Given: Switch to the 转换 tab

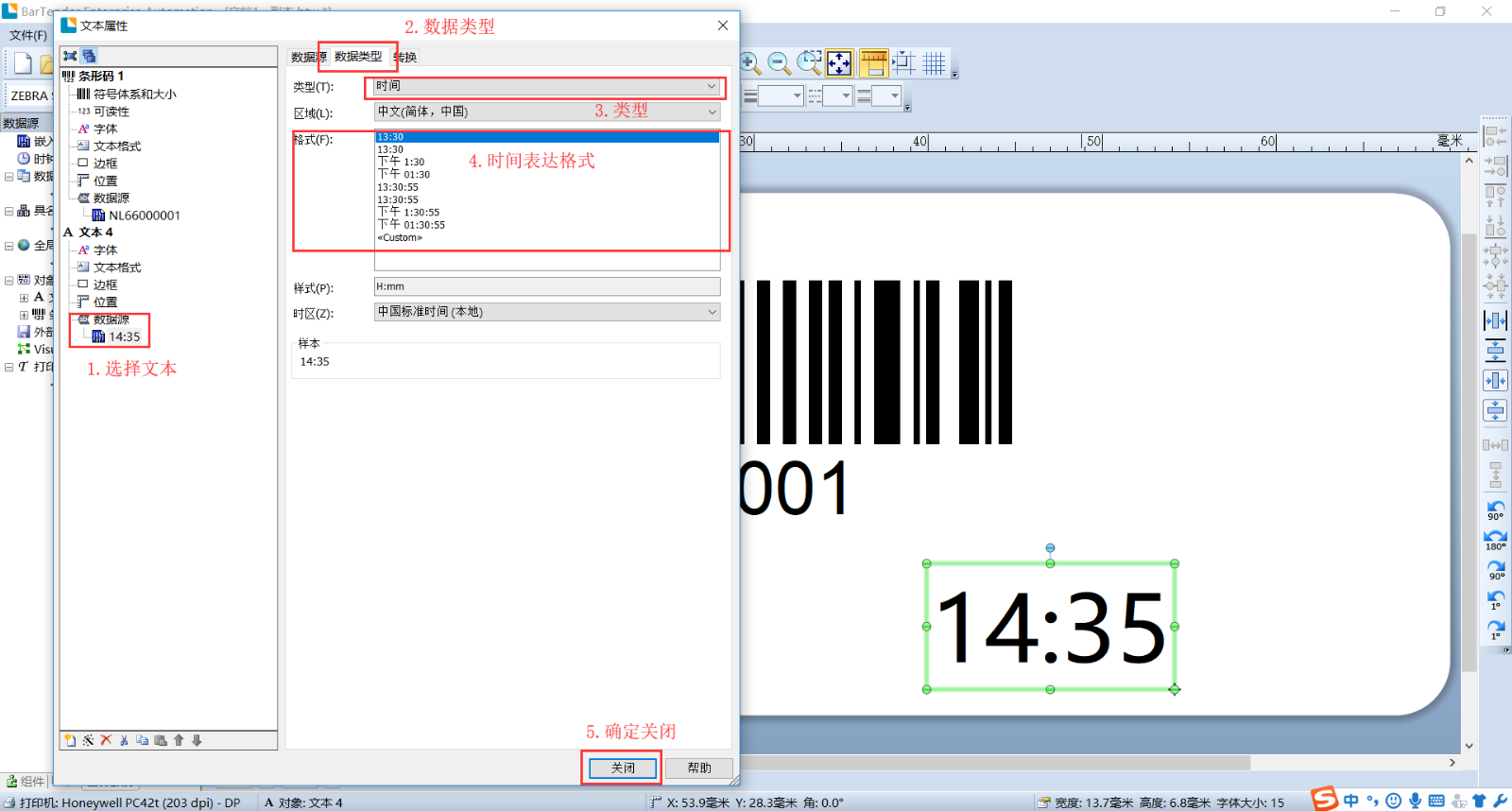Looking at the screenshot, I should (x=405, y=58).
